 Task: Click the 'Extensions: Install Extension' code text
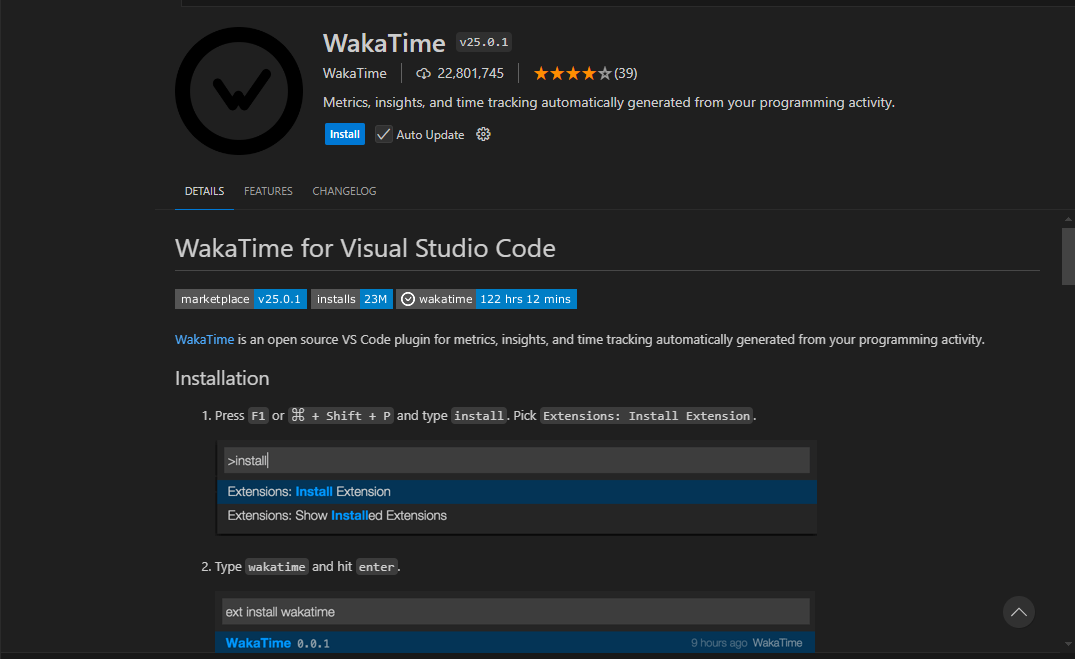pos(647,416)
